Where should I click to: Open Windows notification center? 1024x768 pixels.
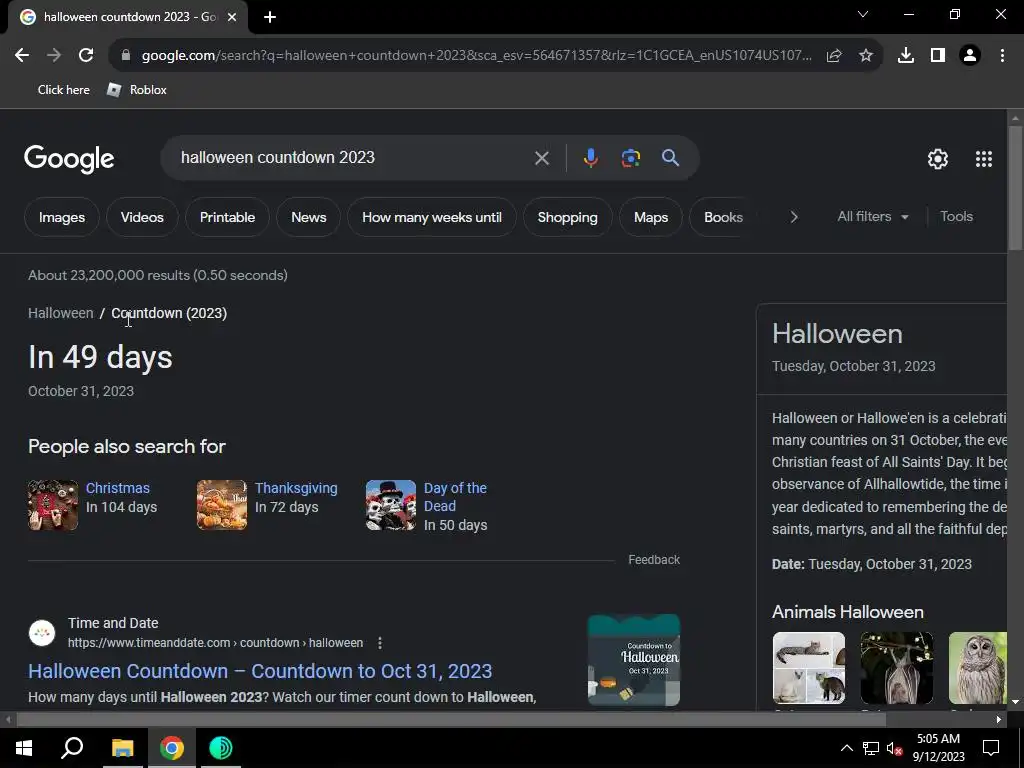[x=991, y=748]
